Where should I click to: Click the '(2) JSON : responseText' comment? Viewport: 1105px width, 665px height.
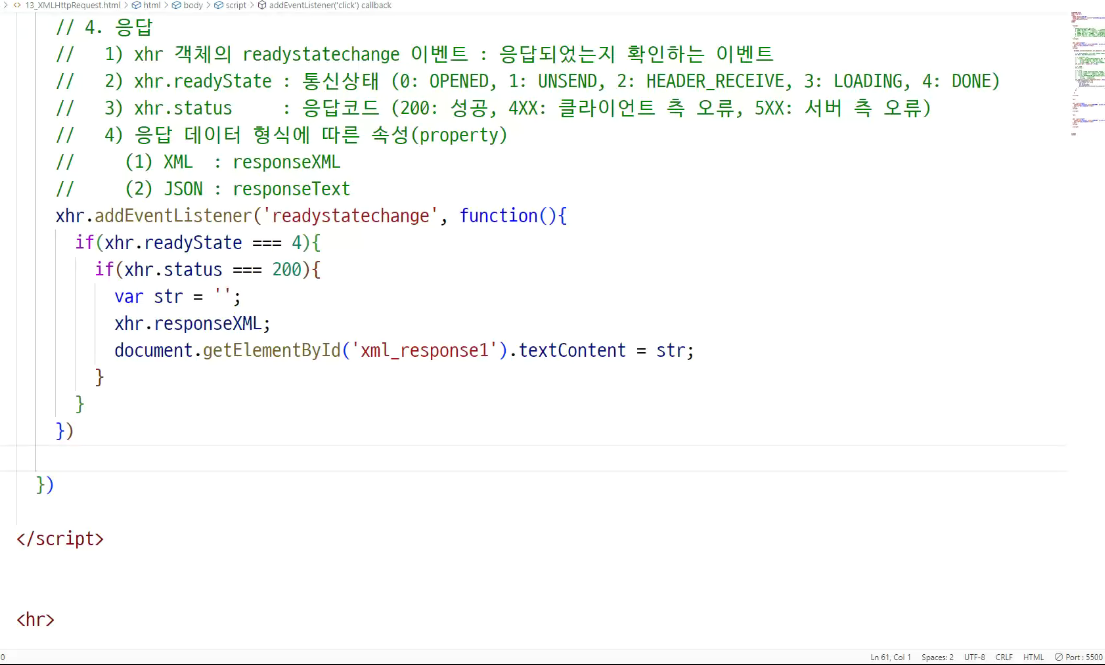(x=203, y=189)
